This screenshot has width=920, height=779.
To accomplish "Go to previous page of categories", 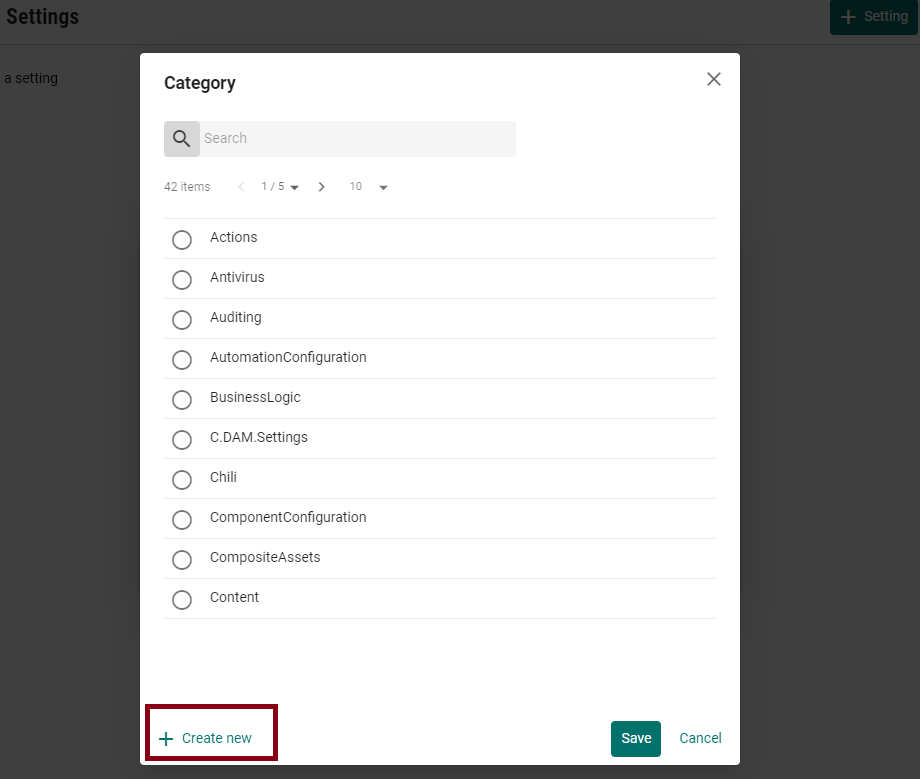I will tap(241, 187).
